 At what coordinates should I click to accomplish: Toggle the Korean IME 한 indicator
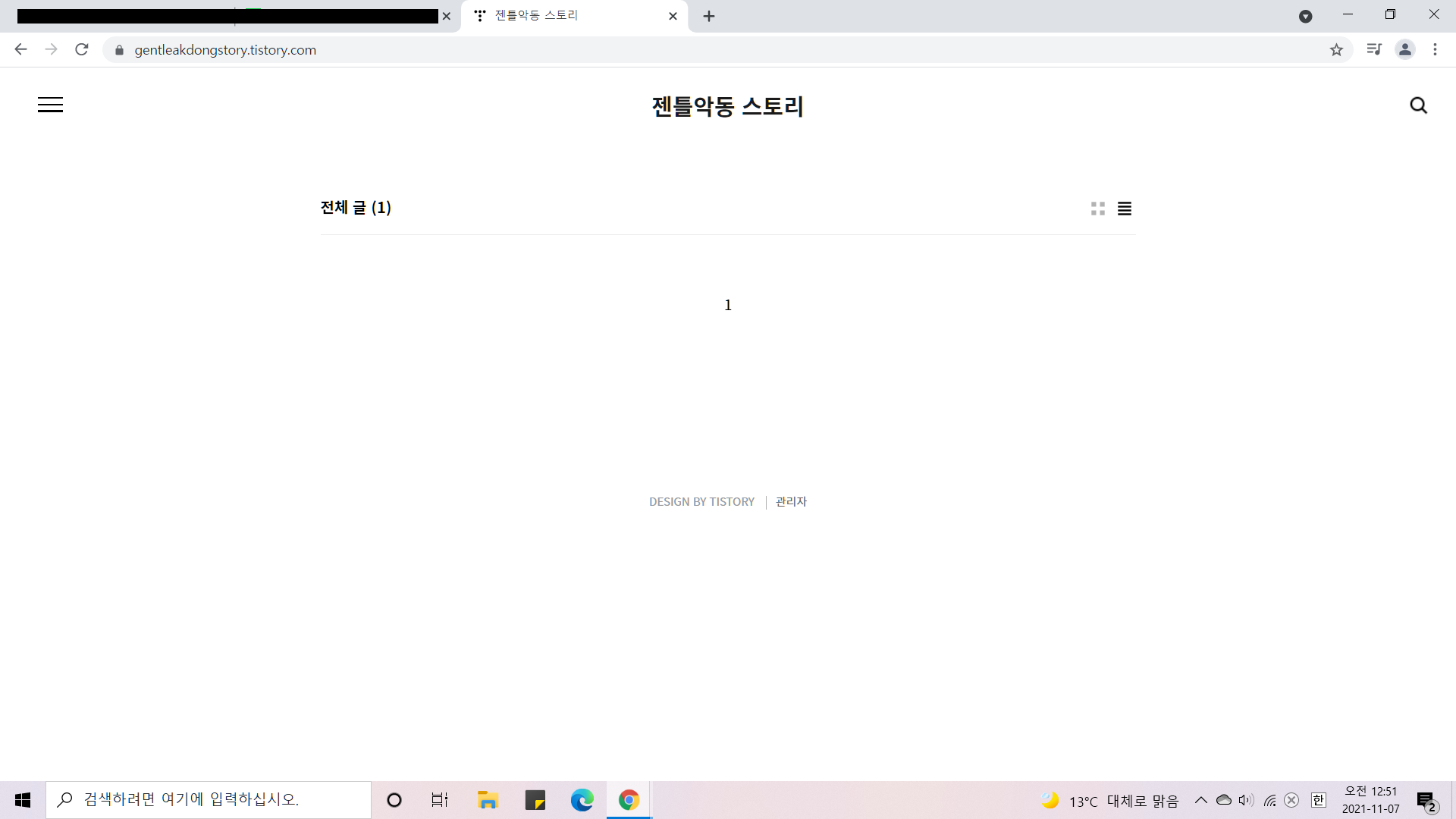(1319, 800)
